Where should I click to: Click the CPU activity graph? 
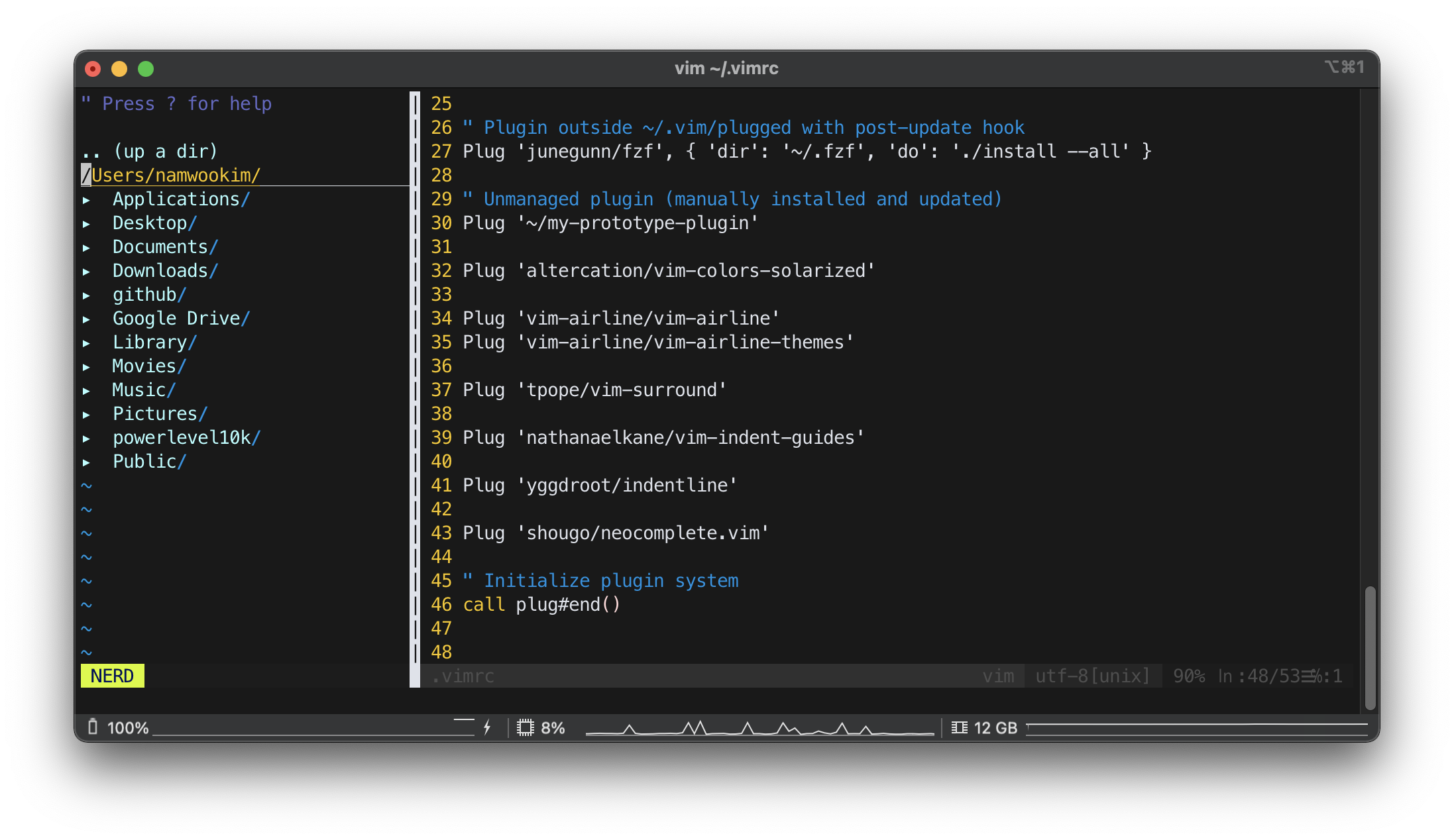tap(759, 728)
